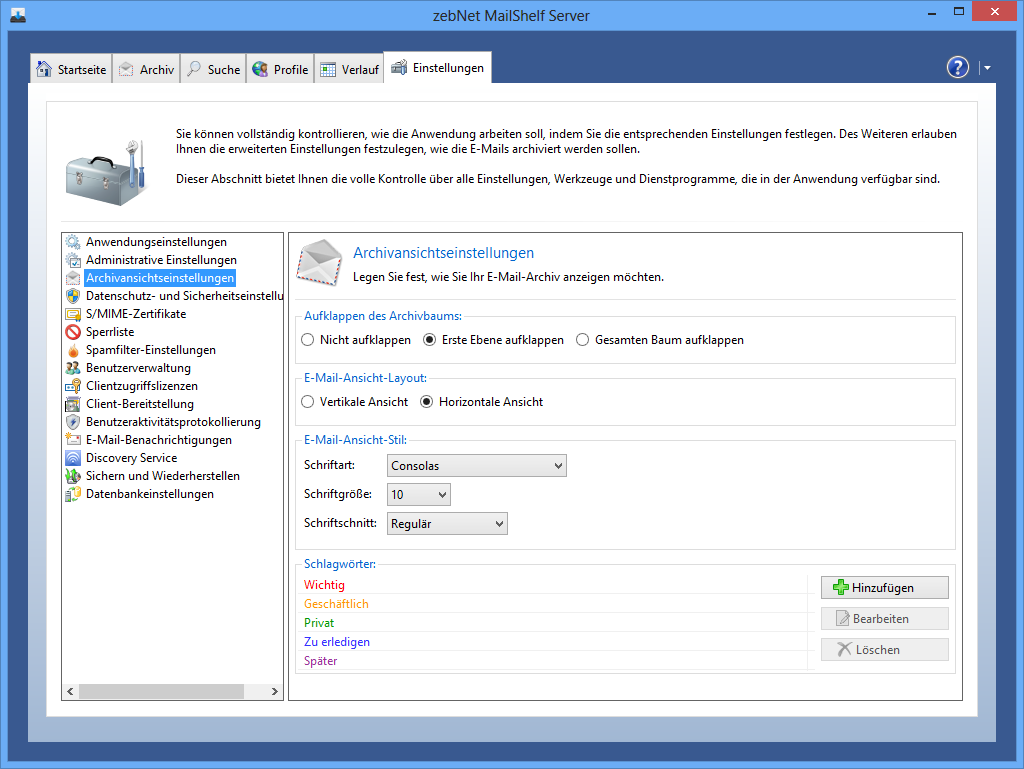Click the E-Mail-Benachrichtigungen icon
Image resolution: width=1024 pixels, height=769 pixels.
coord(73,440)
